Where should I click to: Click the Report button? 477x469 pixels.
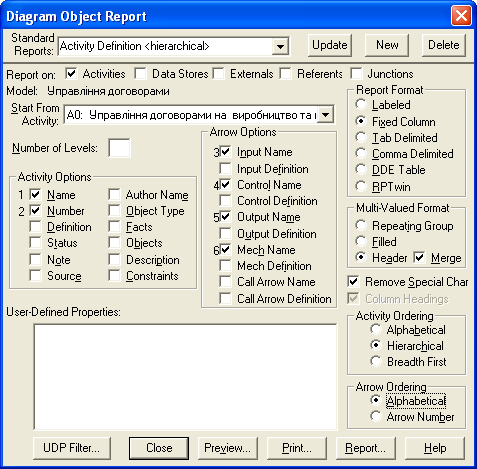(x=366, y=448)
